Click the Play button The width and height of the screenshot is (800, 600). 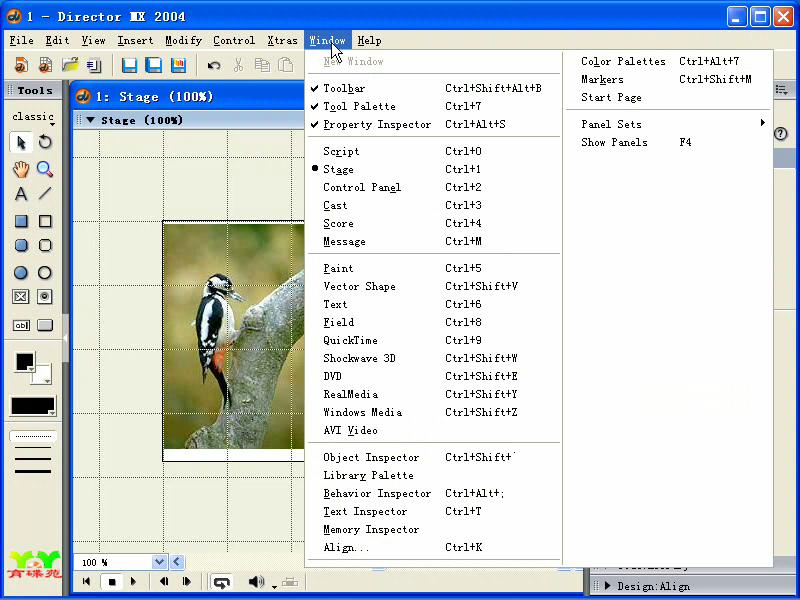(x=134, y=582)
